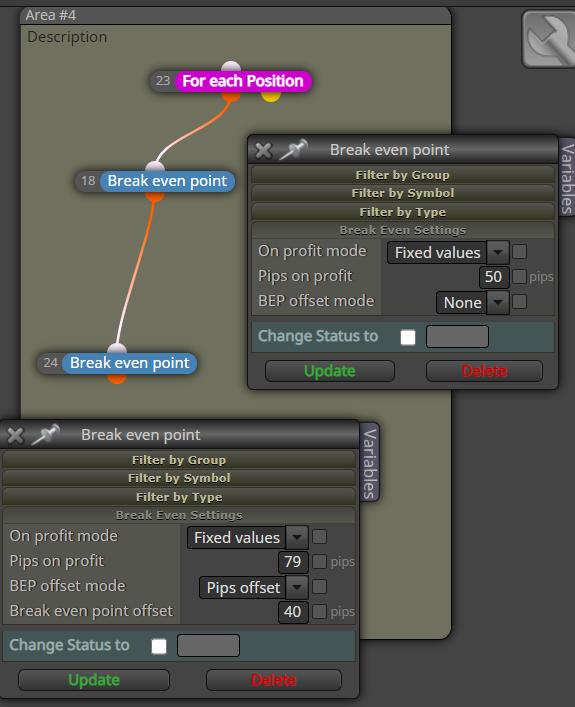Pin the lower Break even point panel

pos(46,435)
